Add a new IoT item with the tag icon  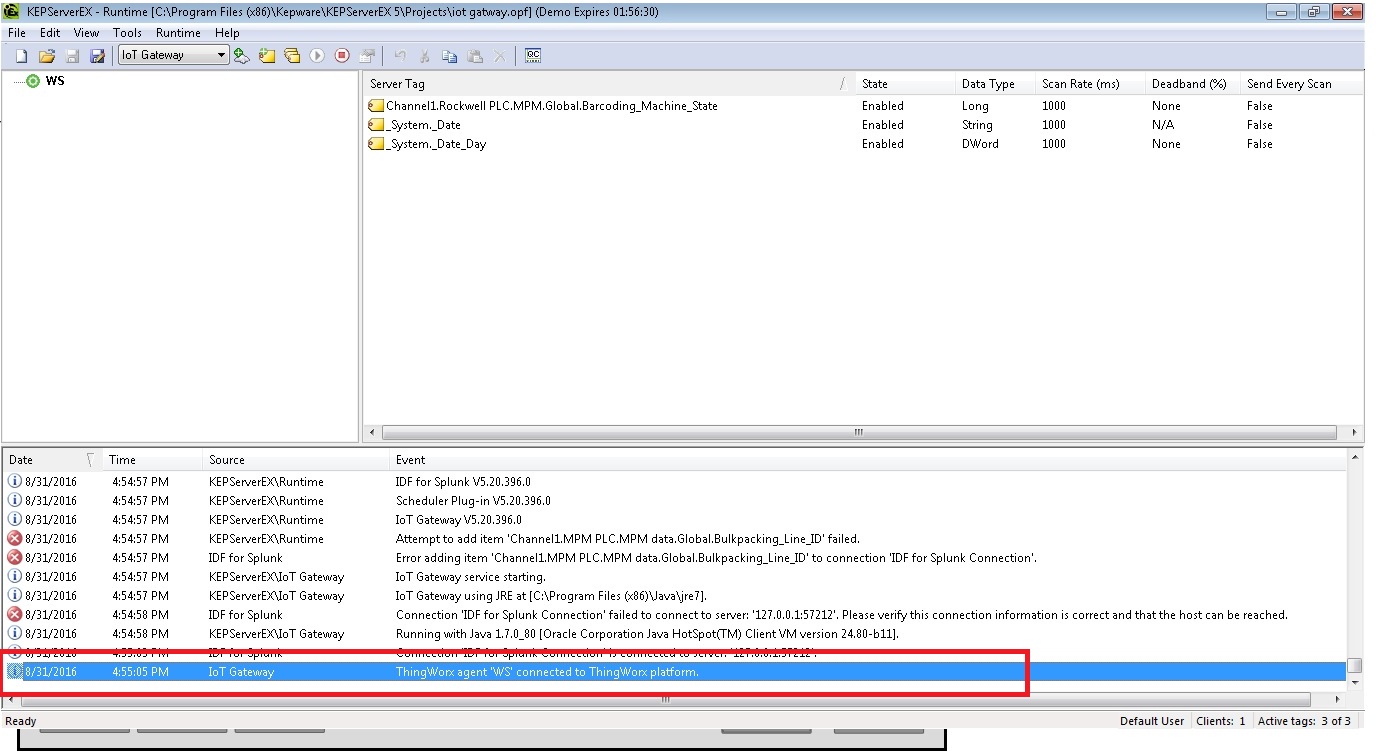(x=266, y=55)
